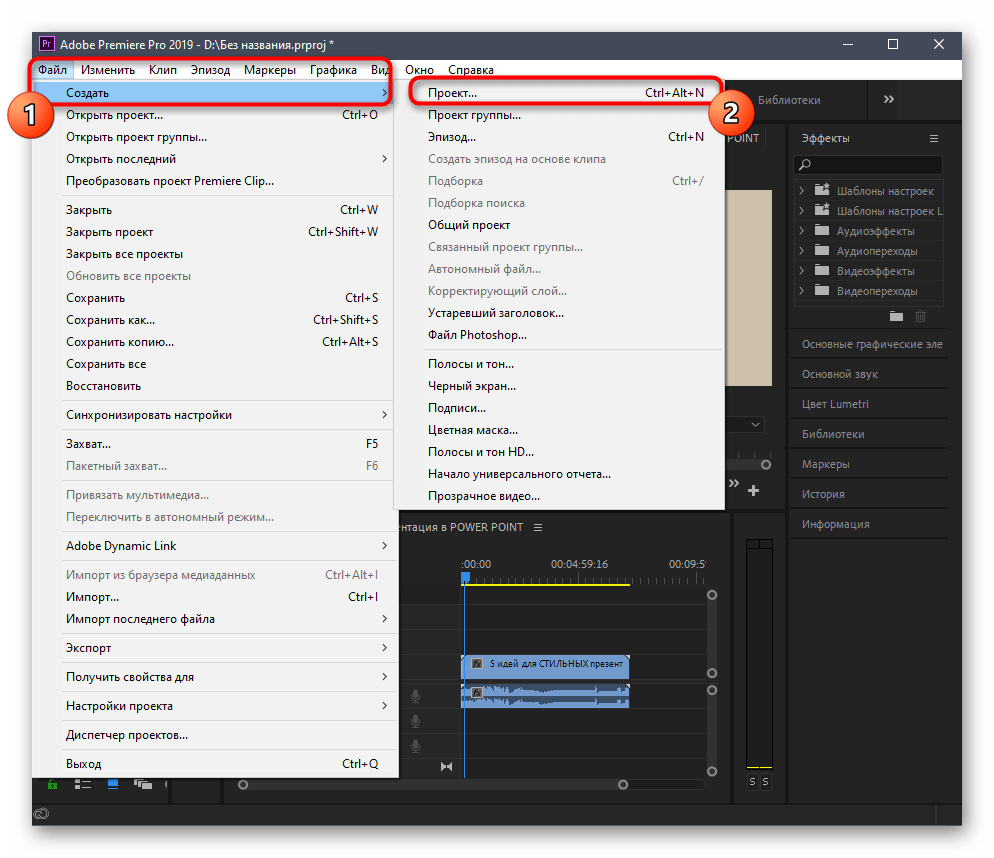
Task: Open the Основные графические элементы panel
Action: pyautogui.click(x=872, y=344)
